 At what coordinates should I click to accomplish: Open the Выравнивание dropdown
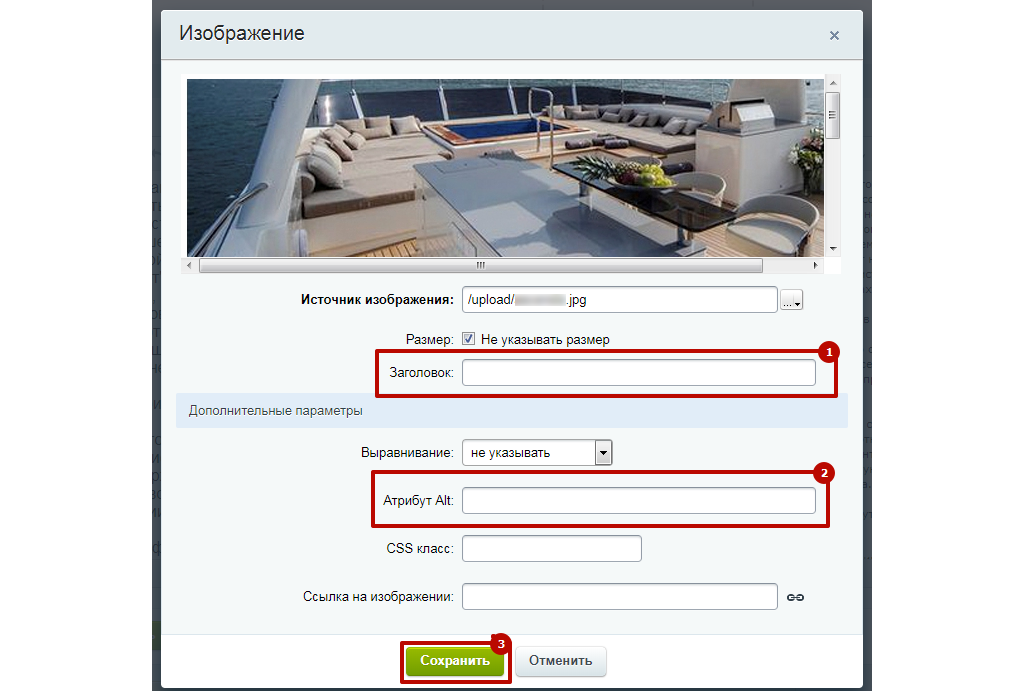point(537,453)
